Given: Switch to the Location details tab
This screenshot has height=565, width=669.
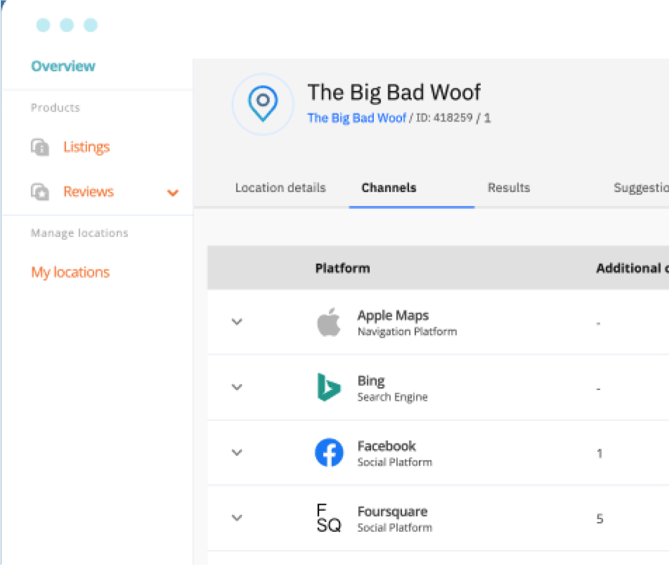Looking at the screenshot, I should tap(280, 188).
